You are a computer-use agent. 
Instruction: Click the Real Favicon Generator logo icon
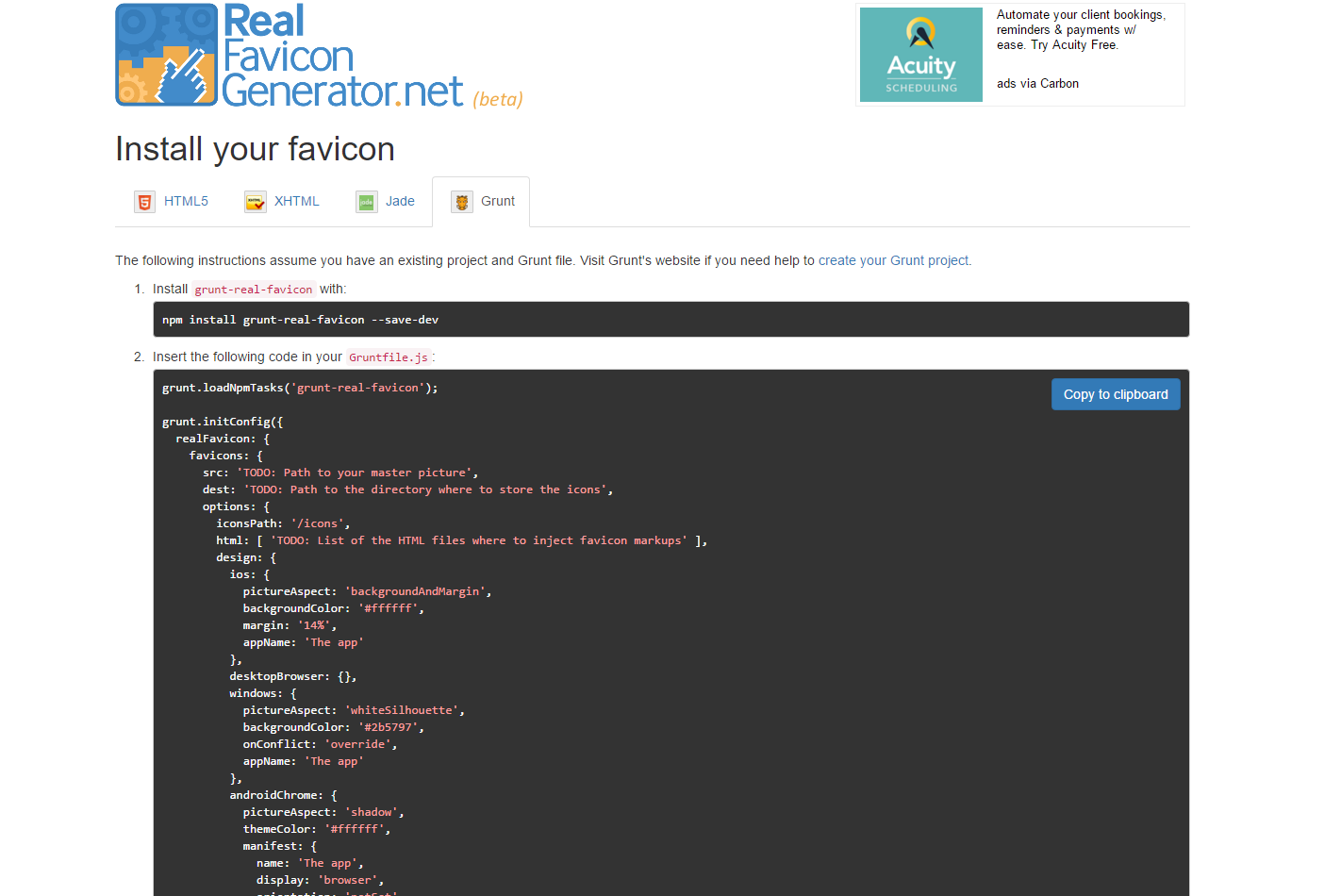[x=167, y=55]
